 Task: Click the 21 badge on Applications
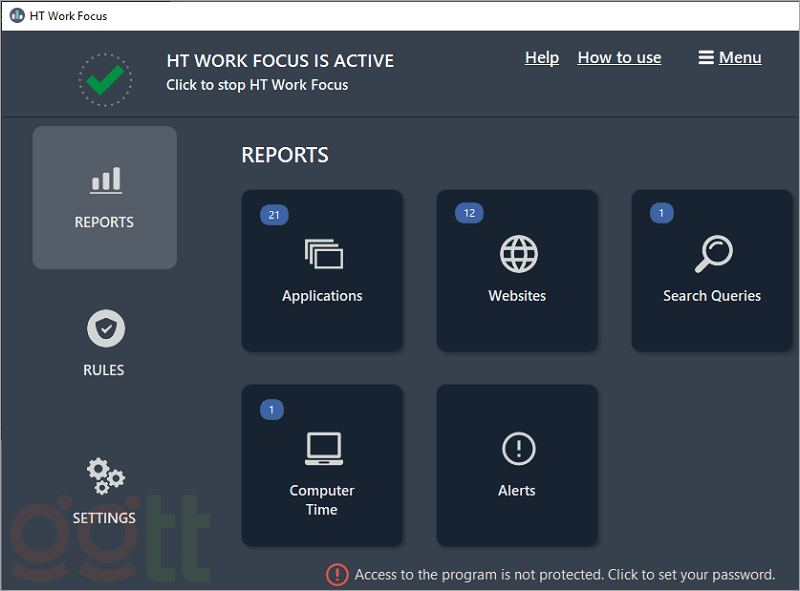(x=274, y=214)
